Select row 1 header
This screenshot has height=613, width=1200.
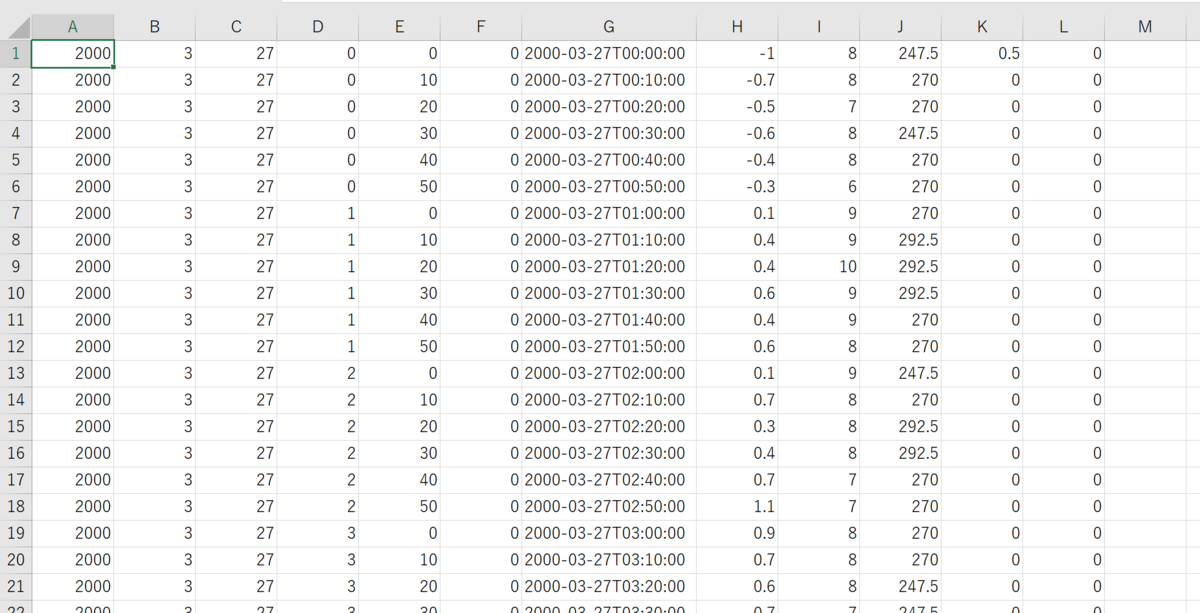(15, 54)
